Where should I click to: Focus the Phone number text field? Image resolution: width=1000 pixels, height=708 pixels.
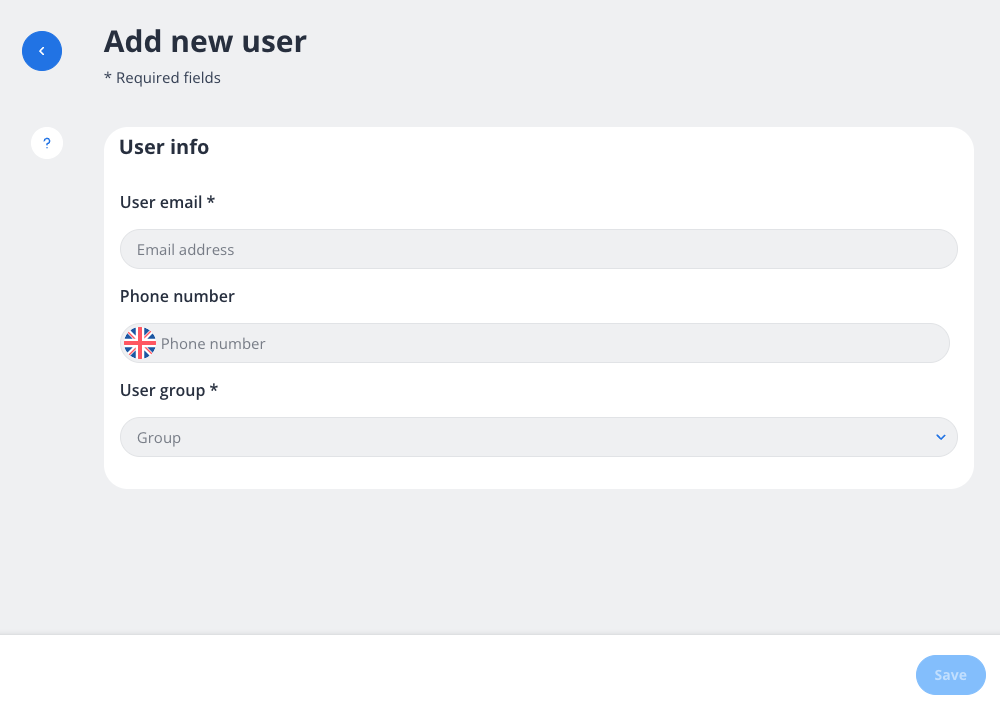550,342
